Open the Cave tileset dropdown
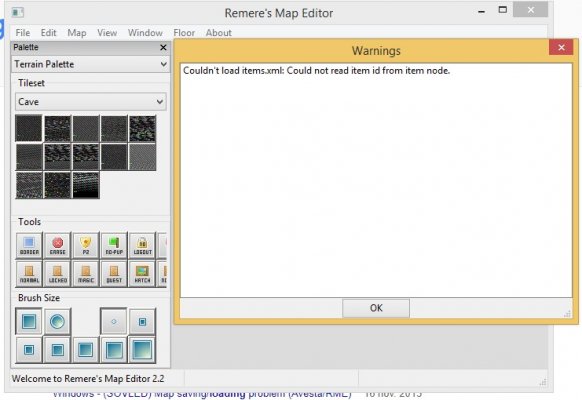Screen dimensions: 582x400 (91, 102)
